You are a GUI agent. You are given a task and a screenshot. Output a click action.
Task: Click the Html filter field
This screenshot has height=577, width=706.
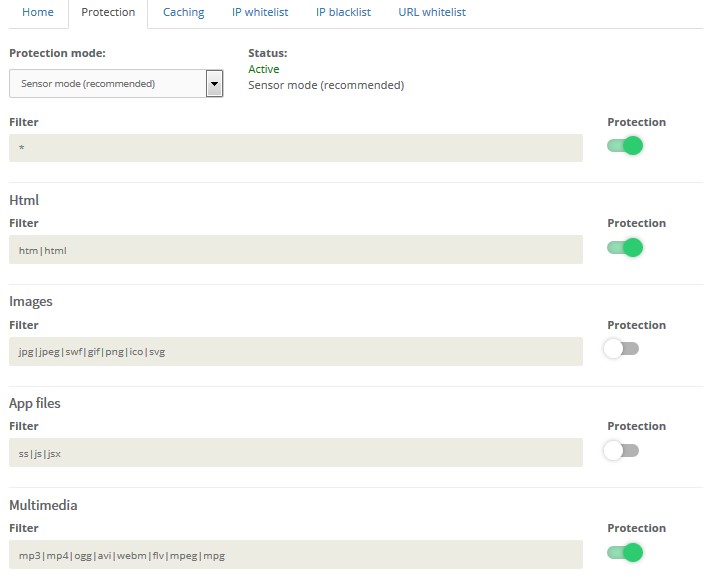coord(295,250)
